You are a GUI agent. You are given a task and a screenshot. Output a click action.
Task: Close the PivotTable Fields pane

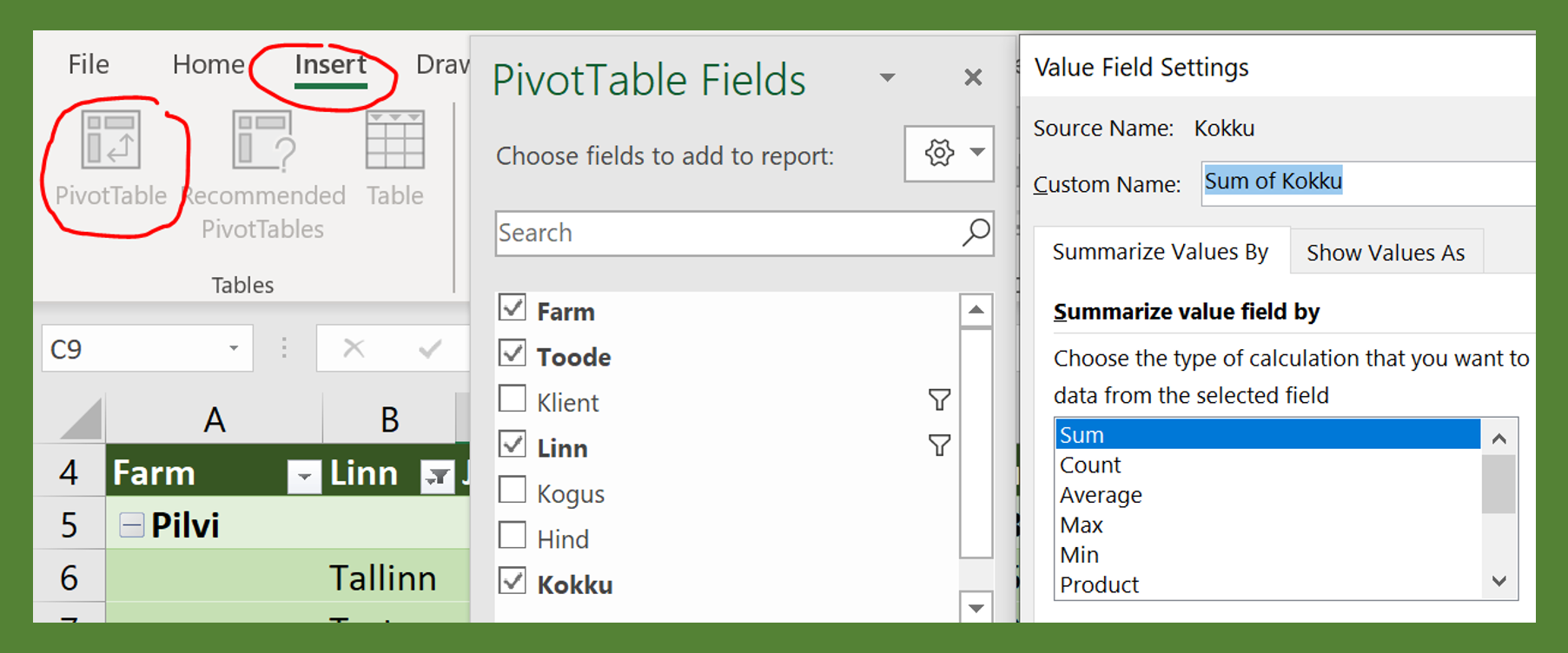[973, 78]
